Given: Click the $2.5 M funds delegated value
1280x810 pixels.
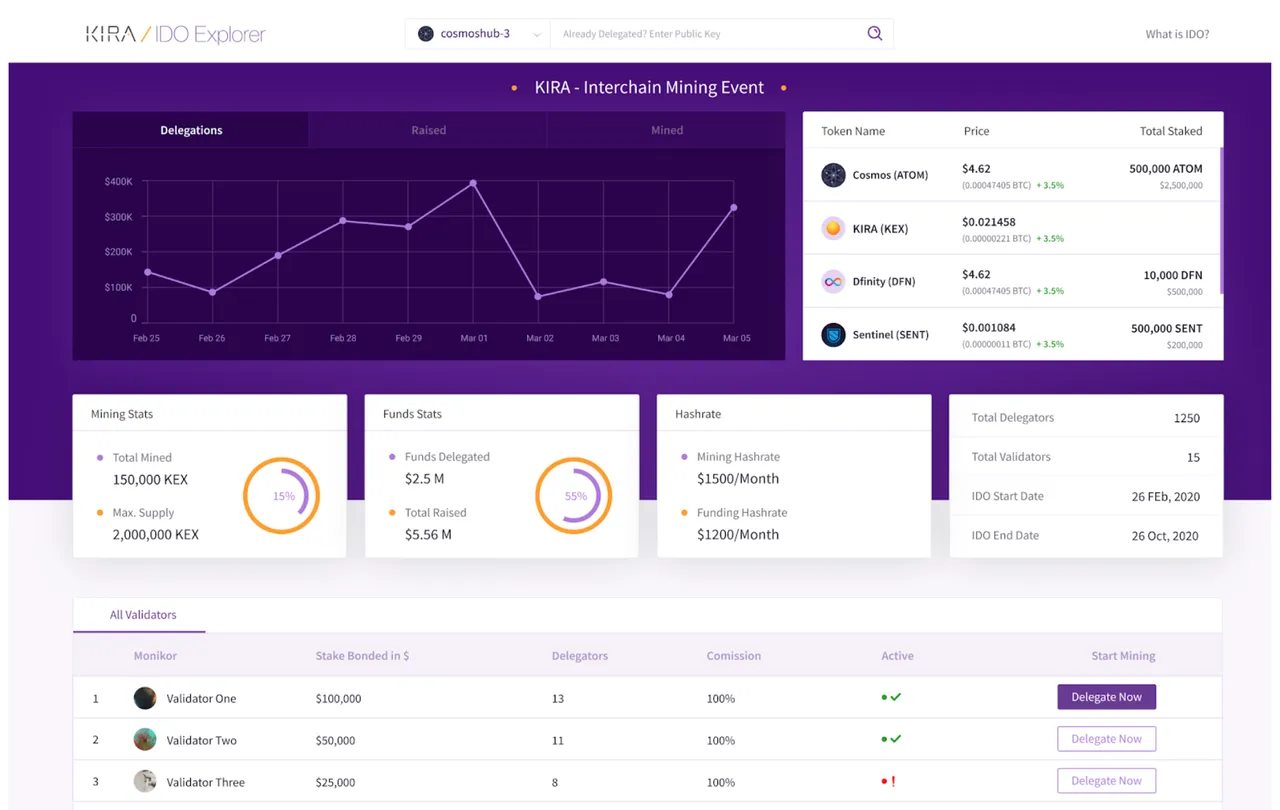Looking at the screenshot, I should 424,478.
